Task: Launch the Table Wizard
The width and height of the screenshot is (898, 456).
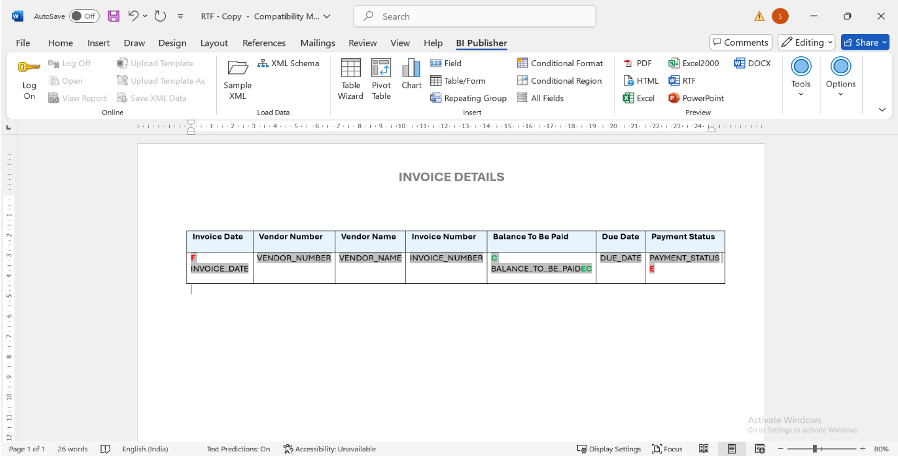Action: (350, 79)
